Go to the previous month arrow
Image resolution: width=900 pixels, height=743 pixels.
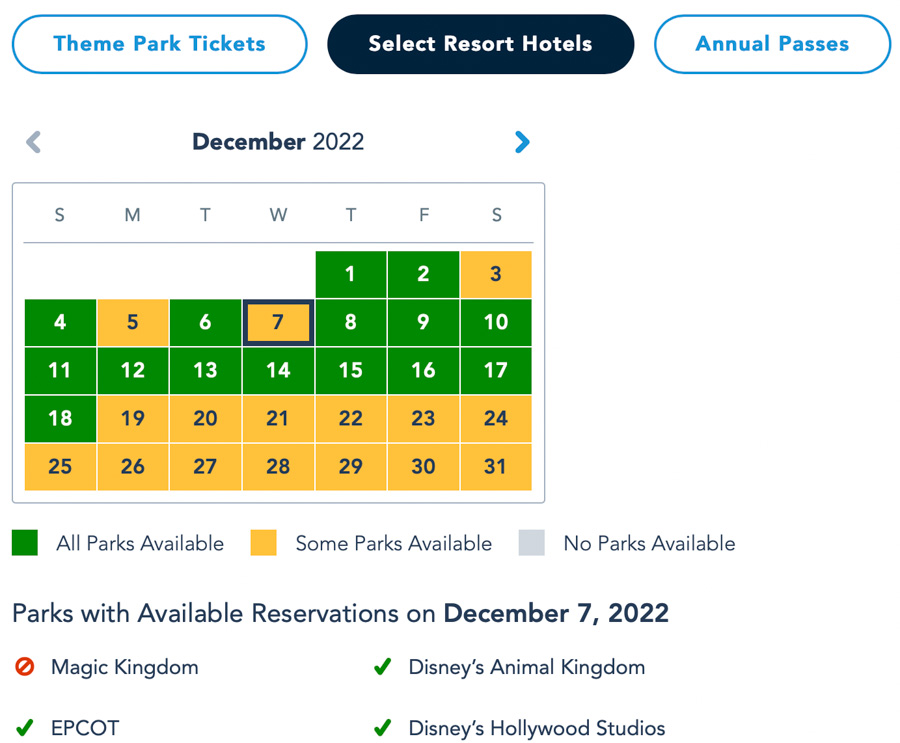[x=34, y=143]
